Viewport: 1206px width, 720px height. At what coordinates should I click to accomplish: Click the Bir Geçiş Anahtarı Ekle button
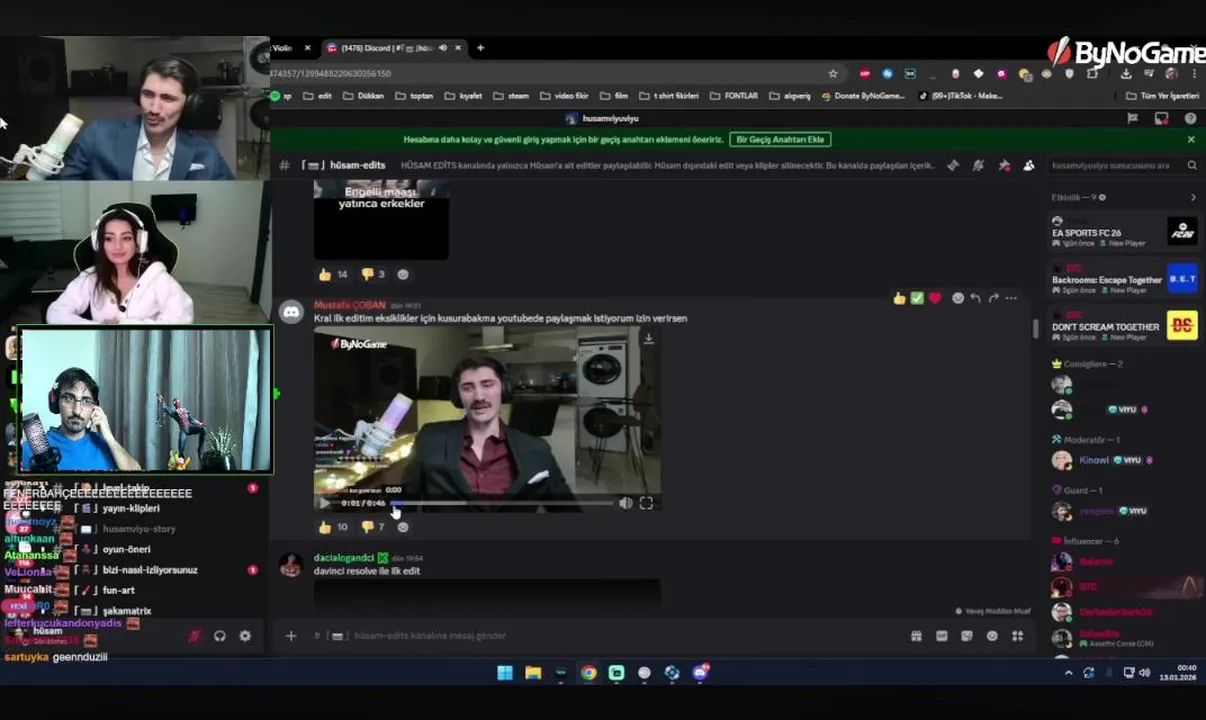782,139
